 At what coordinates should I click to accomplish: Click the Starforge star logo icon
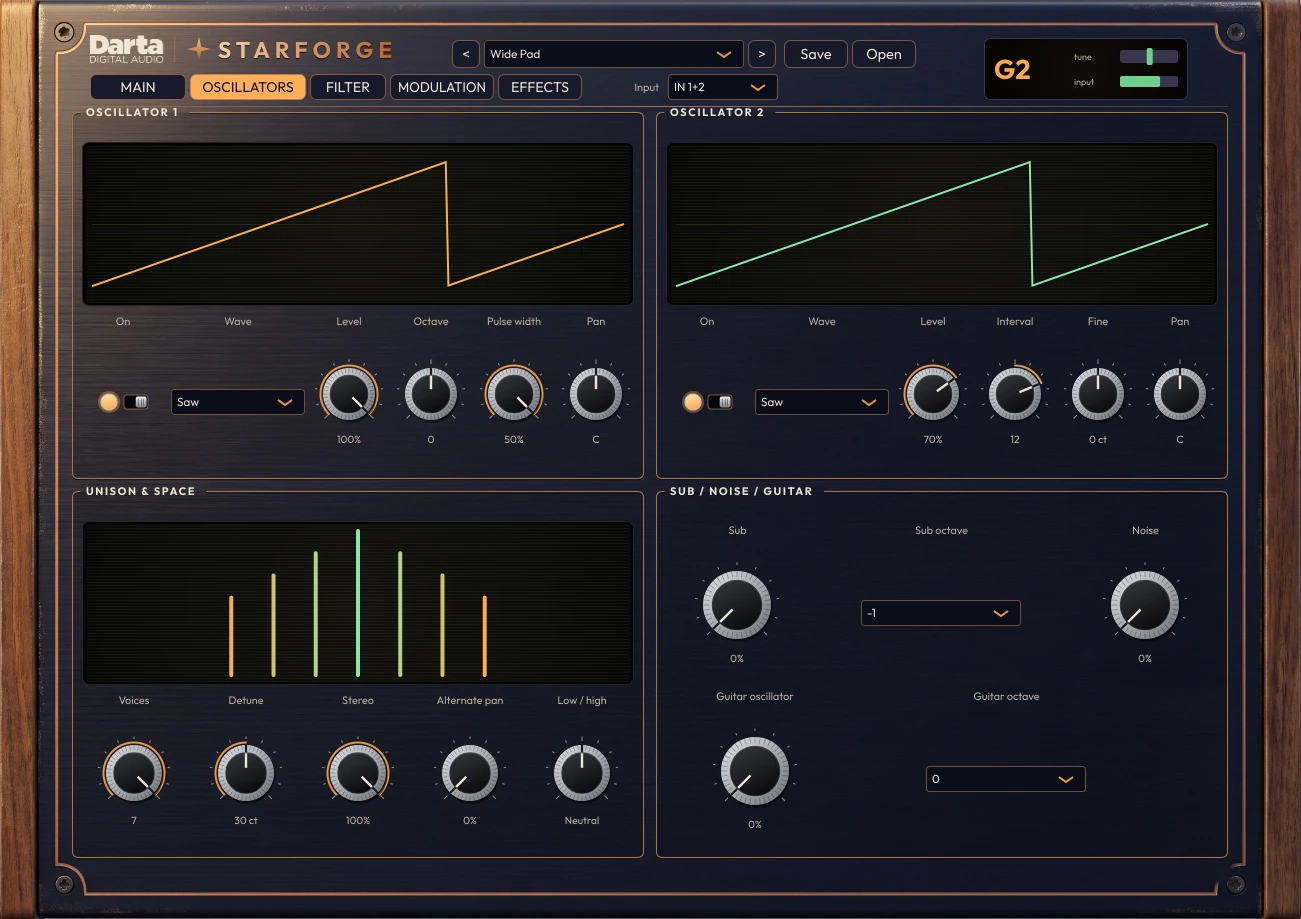click(200, 49)
